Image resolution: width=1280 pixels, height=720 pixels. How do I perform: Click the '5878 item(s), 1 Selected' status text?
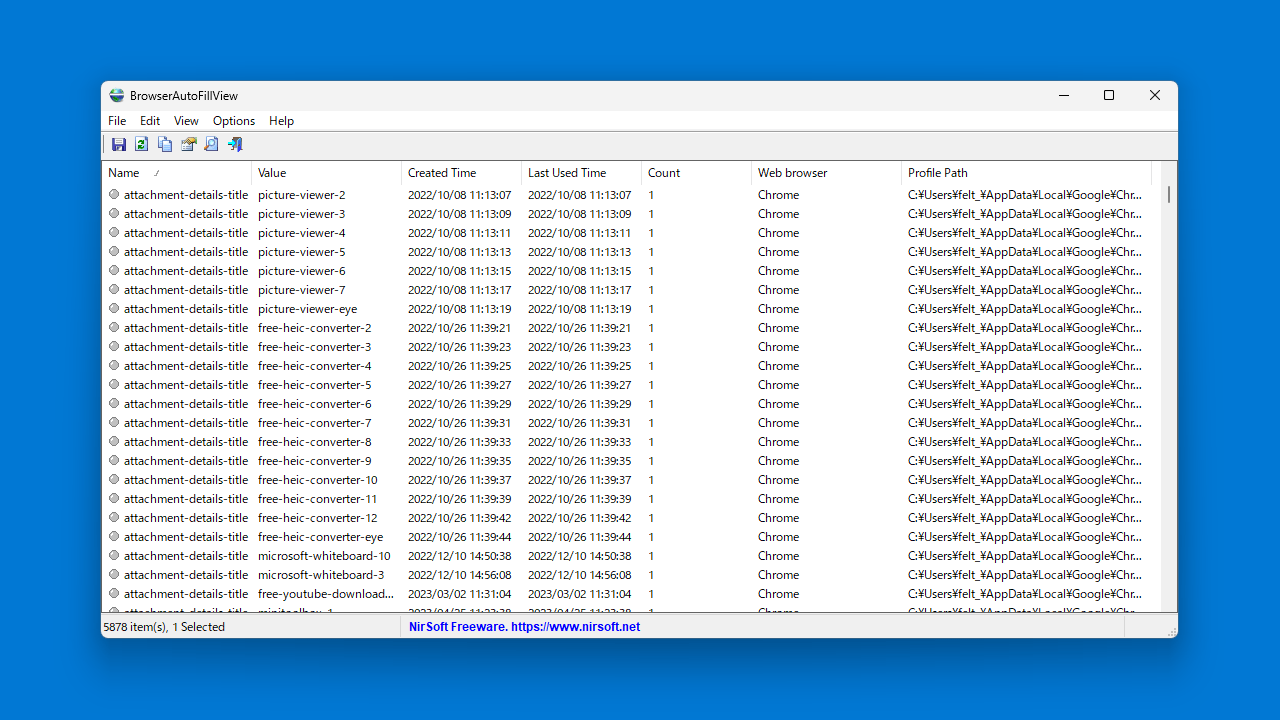(164, 627)
